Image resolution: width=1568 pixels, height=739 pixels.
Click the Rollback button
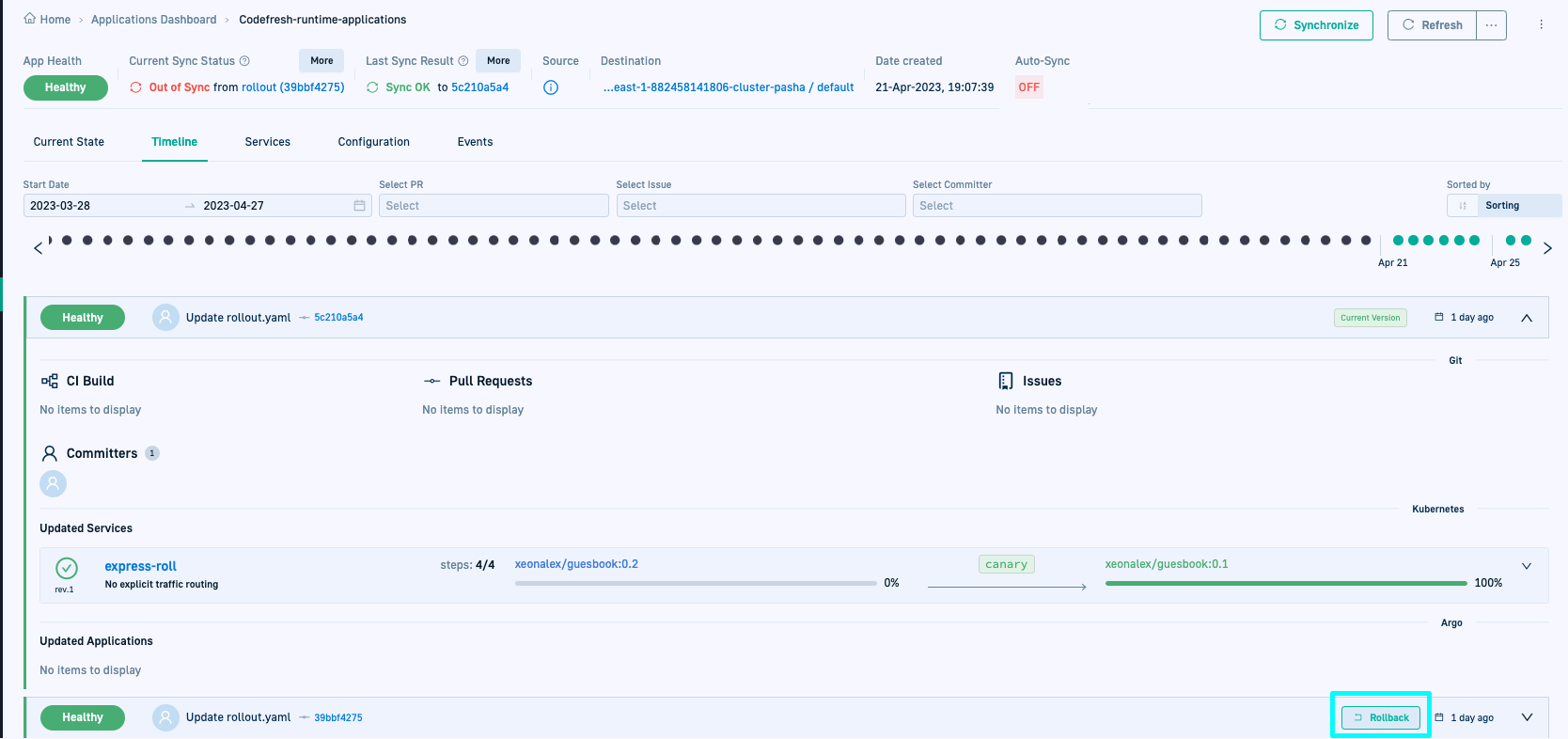point(1381,717)
